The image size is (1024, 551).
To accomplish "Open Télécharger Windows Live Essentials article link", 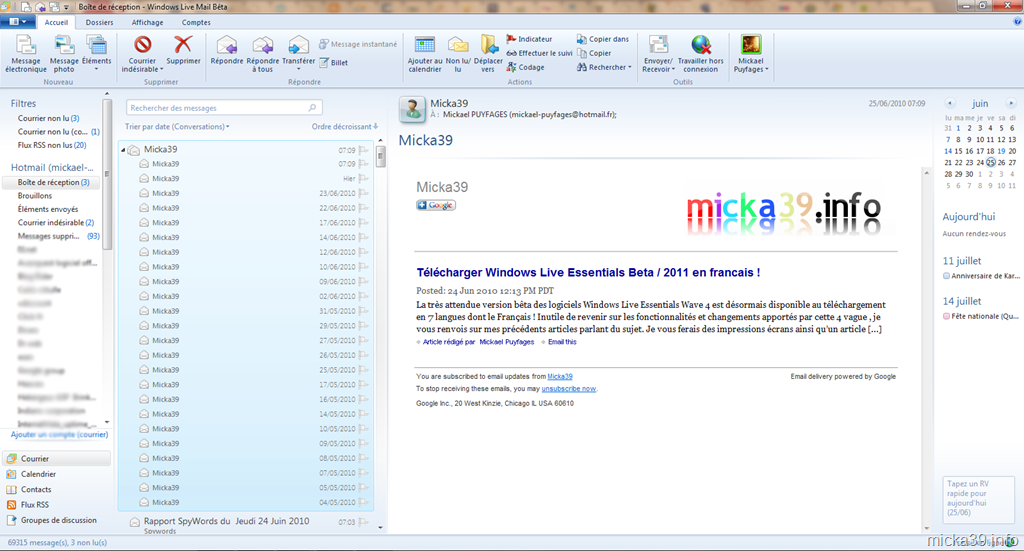I will pos(588,273).
